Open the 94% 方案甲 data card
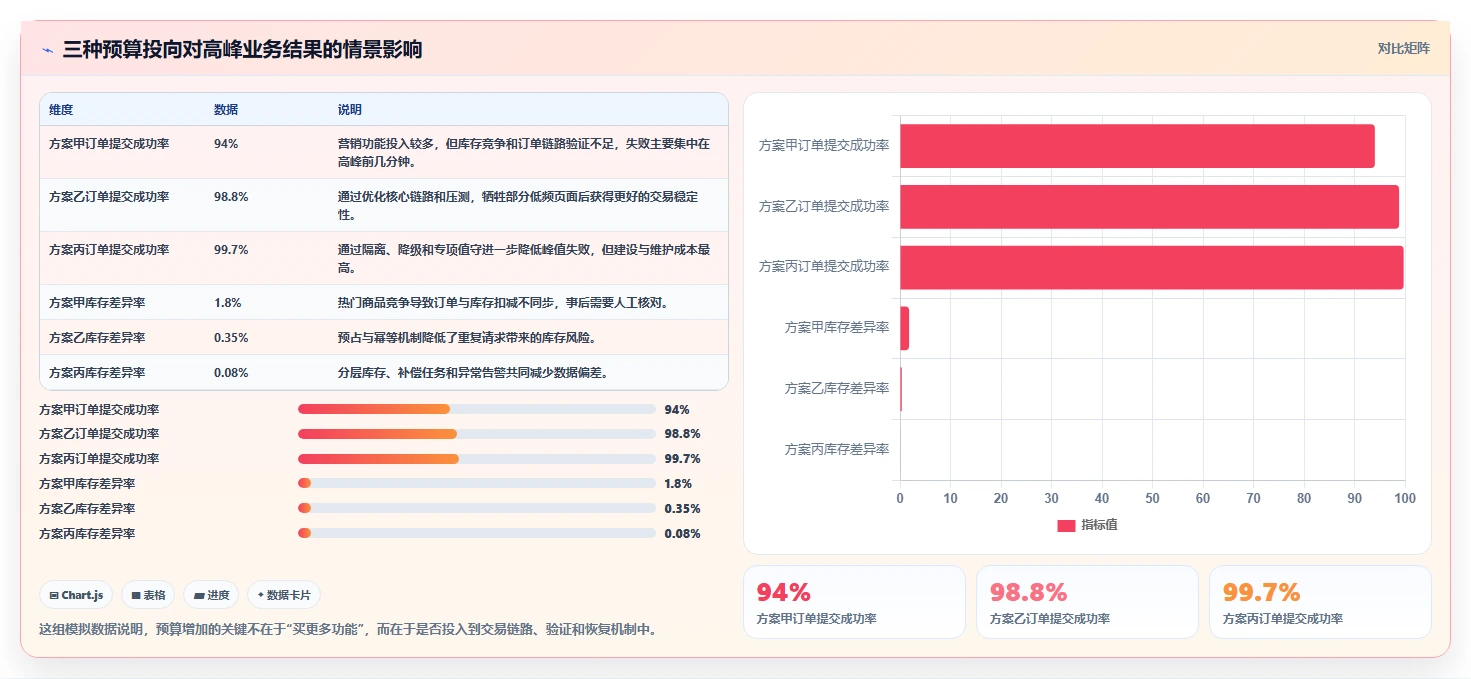1471x679 pixels. pyautogui.click(x=854, y=602)
